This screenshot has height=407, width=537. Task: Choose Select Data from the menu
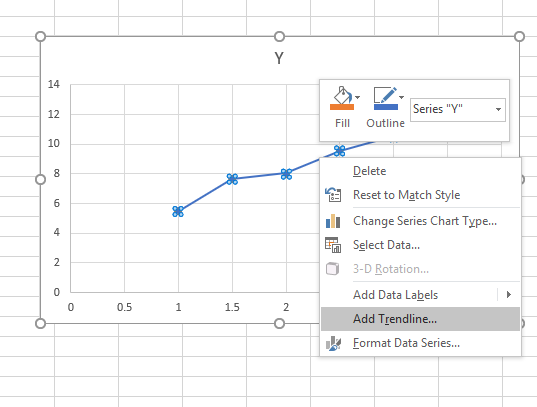tap(421, 245)
